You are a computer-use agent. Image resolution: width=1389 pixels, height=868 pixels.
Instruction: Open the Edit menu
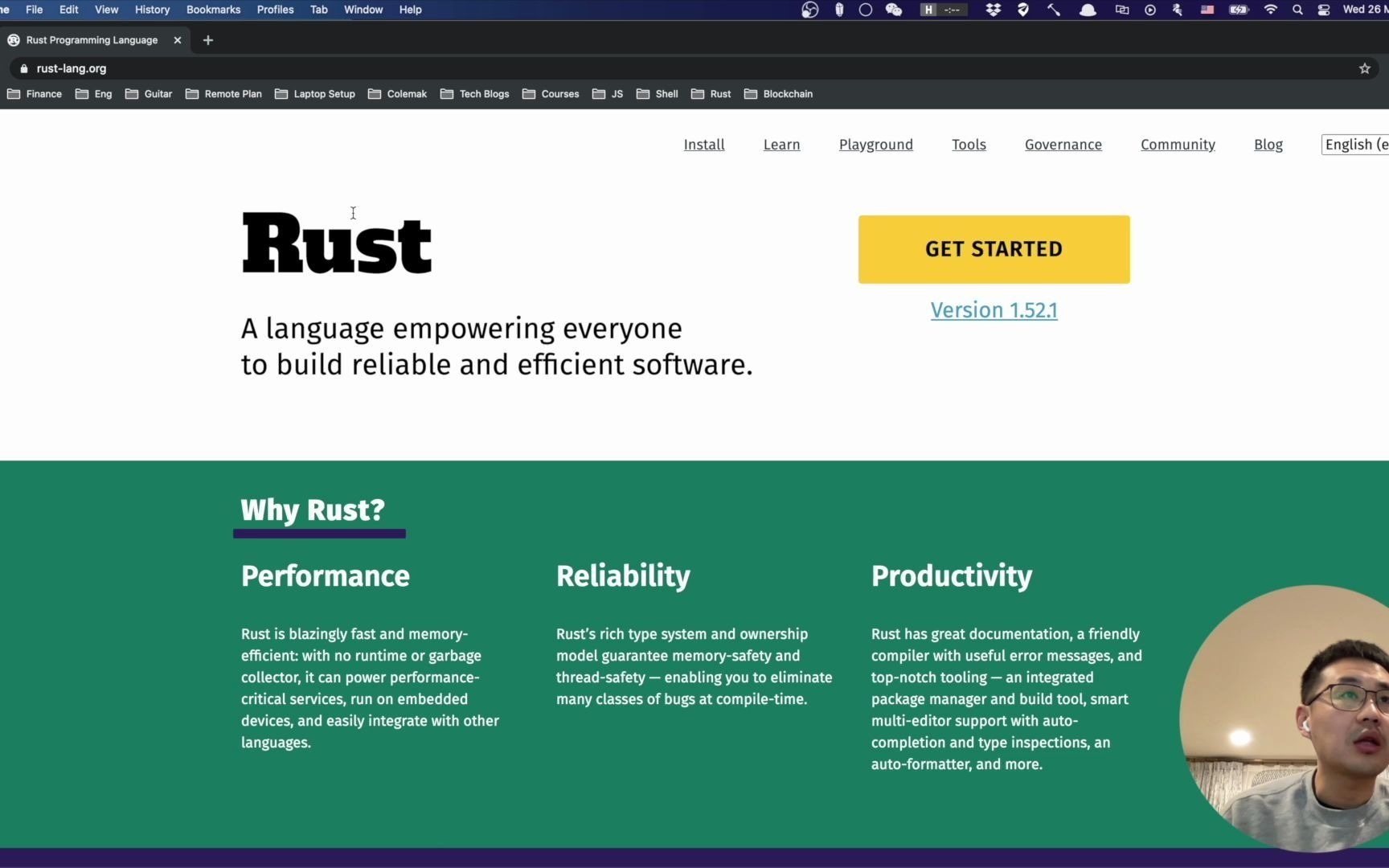[x=69, y=10]
